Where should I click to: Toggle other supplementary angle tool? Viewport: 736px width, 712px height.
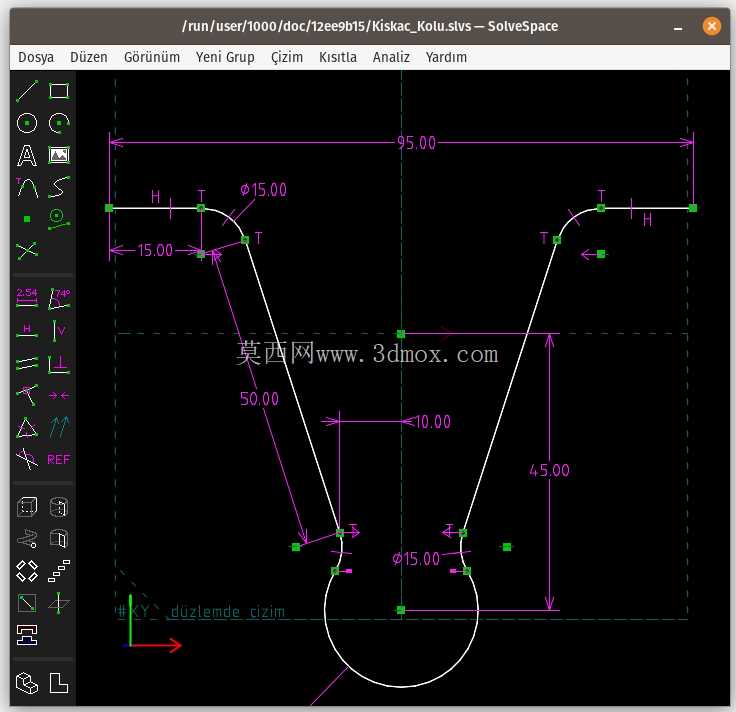click(27, 459)
